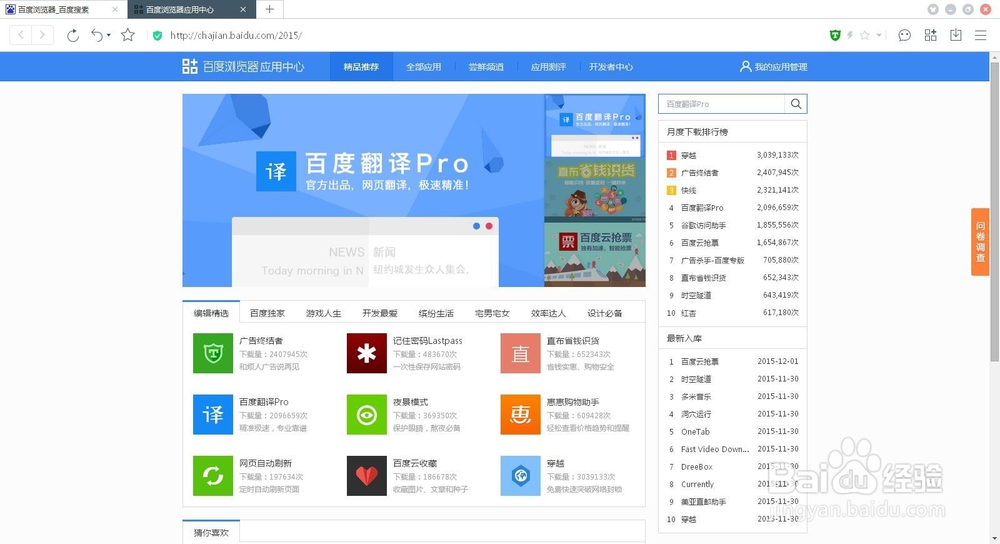This screenshot has width=1000, height=544.
Task: Open DreeBox in 最新入库 list
Action: pos(697,467)
